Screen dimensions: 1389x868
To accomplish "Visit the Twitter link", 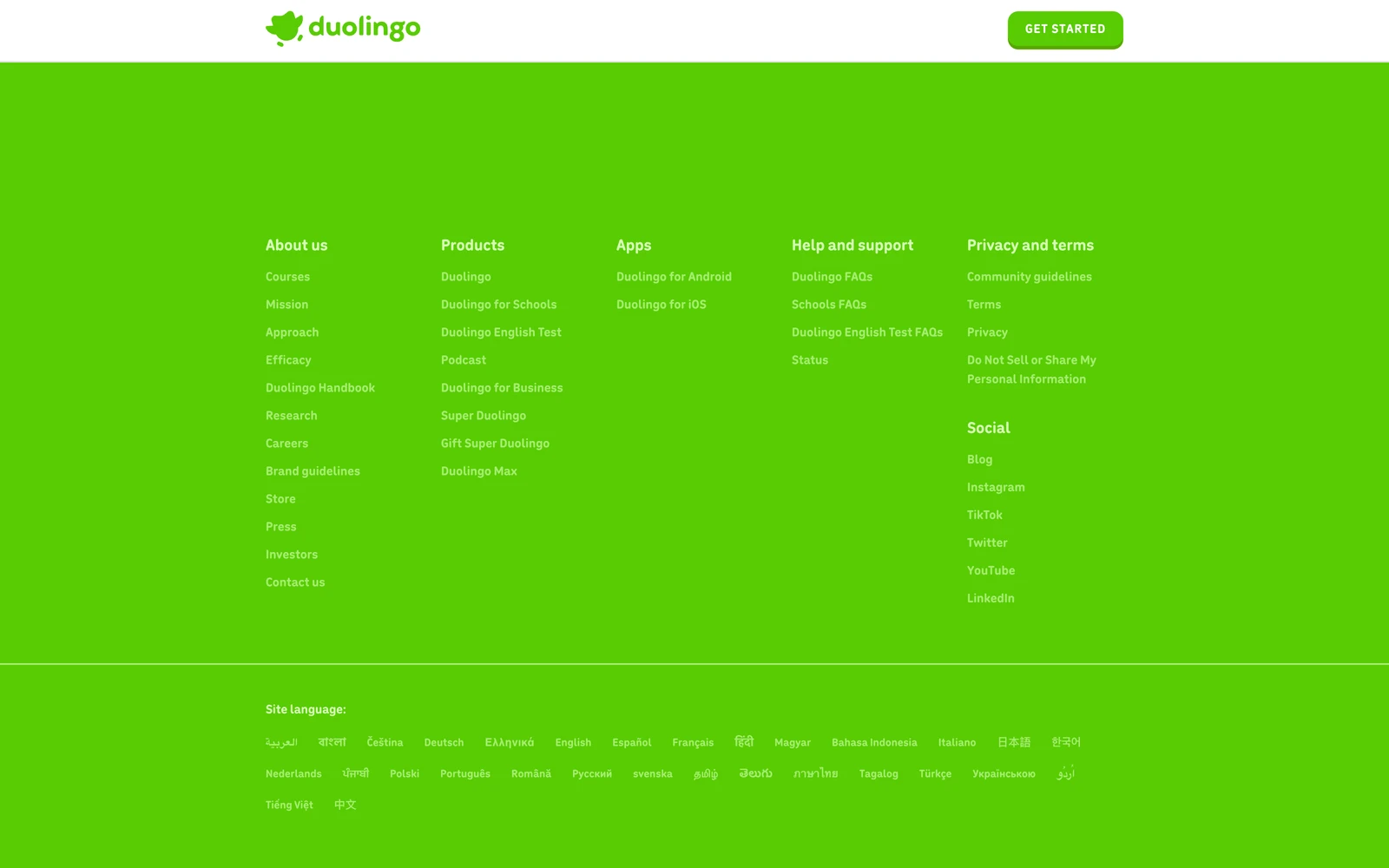I will pyautogui.click(x=987, y=543).
